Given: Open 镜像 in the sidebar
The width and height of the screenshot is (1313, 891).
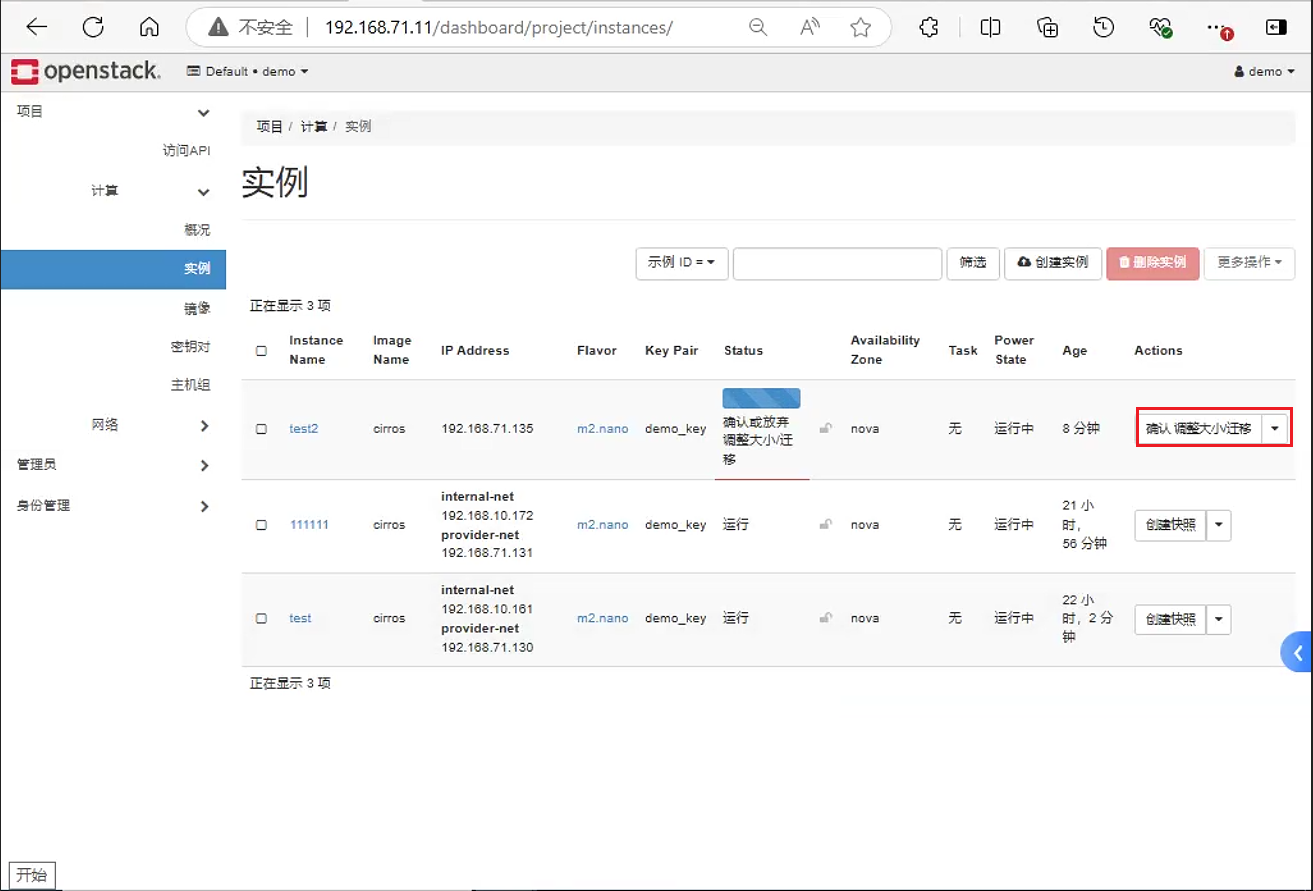Looking at the screenshot, I should point(197,308).
